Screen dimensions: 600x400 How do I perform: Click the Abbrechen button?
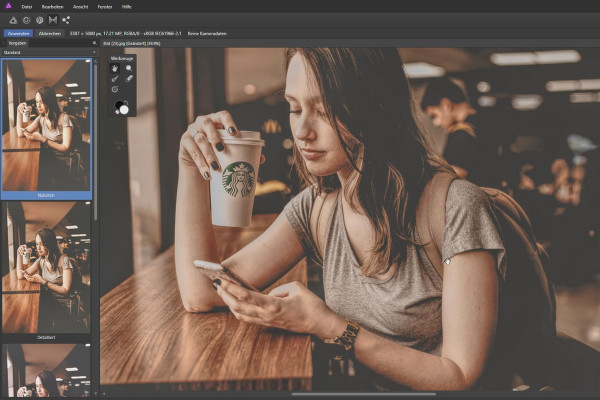click(x=50, y=34)
